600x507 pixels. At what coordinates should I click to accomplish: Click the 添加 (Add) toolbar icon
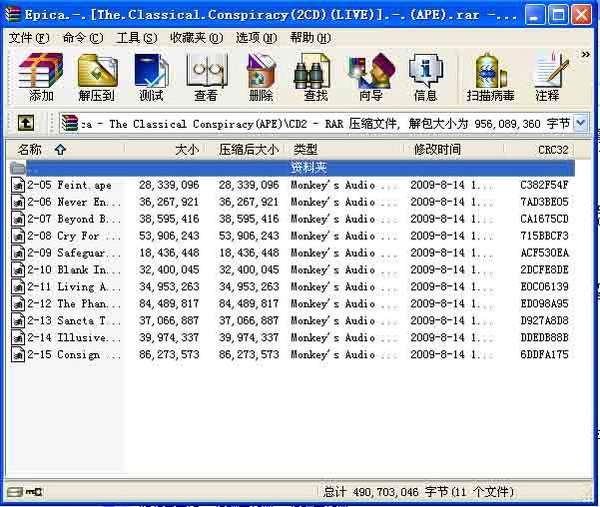(x=41, y=78)
